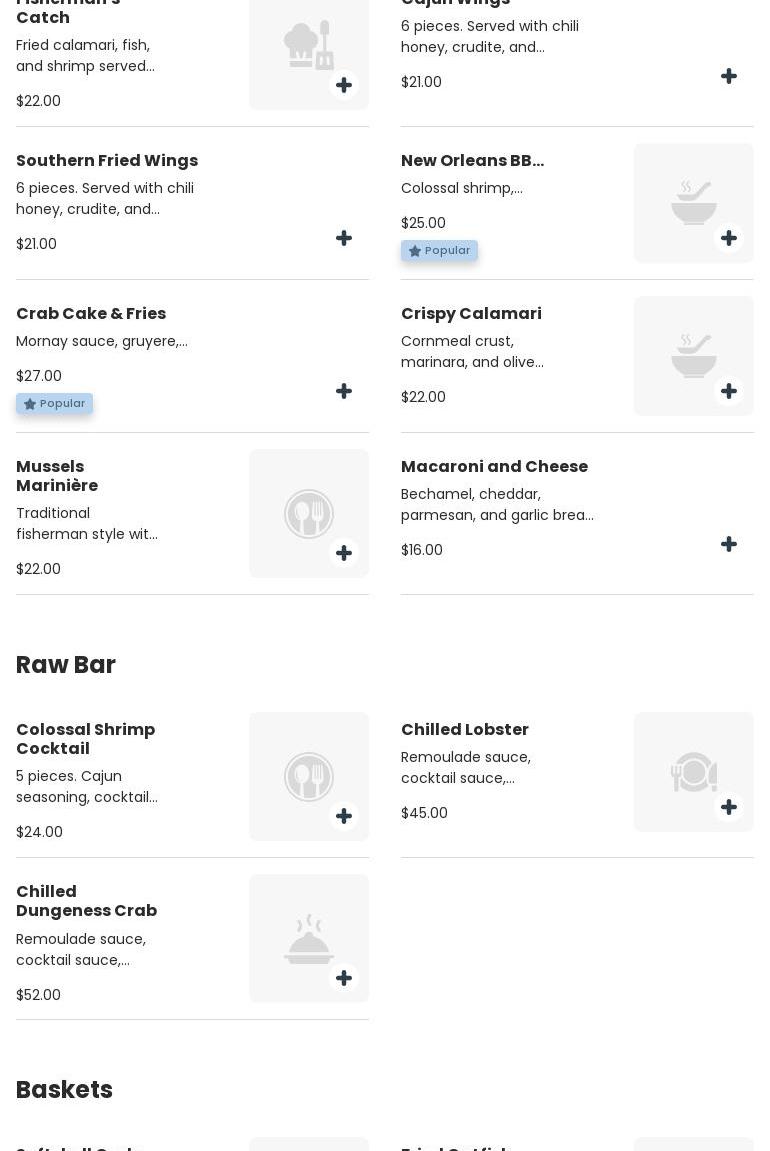This screenshot has height=1151, width=770.
Task: Add Chilled Dungeness Crab plus icon
Action: tap(344, 979)
